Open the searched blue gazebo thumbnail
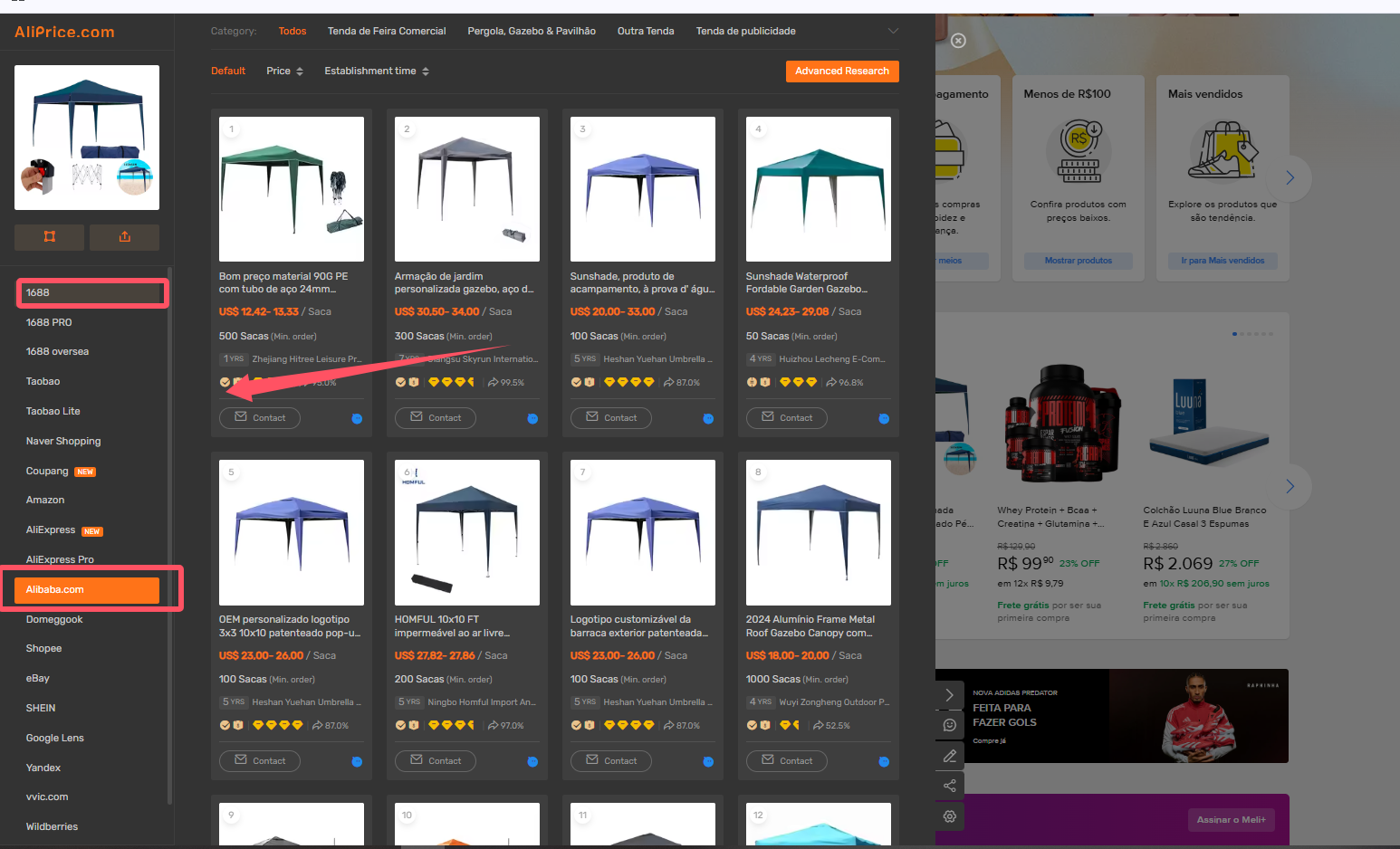 [x=87, y=138]
